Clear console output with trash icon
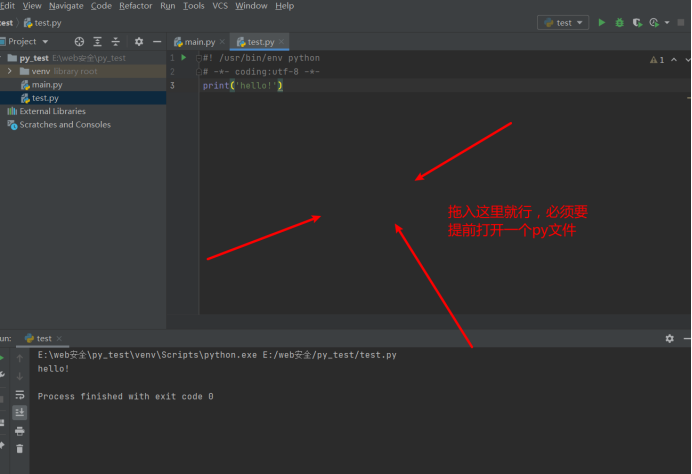 (19, 449)
